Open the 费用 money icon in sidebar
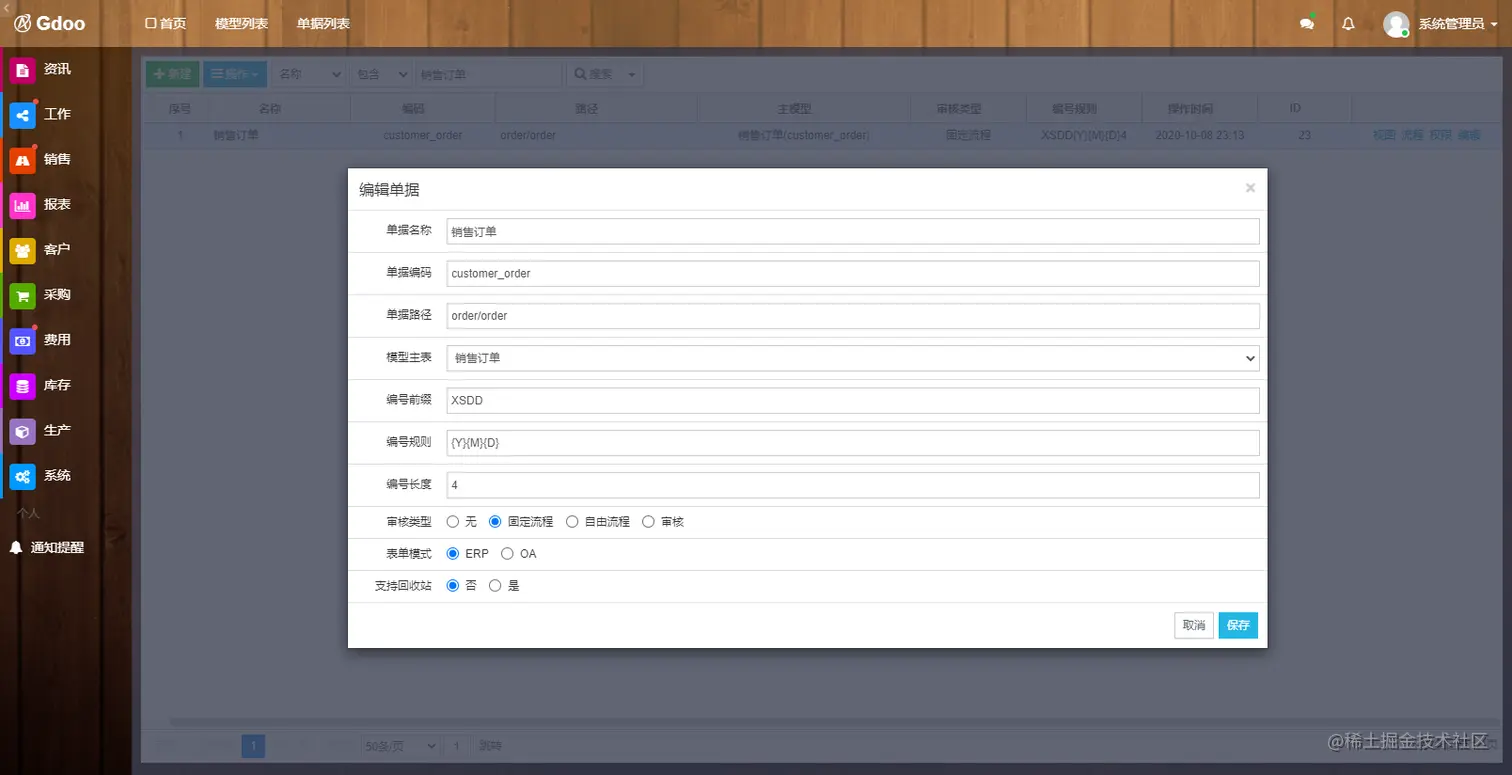The height and width of the screenshot is (775, 1512). pos(22,341)
